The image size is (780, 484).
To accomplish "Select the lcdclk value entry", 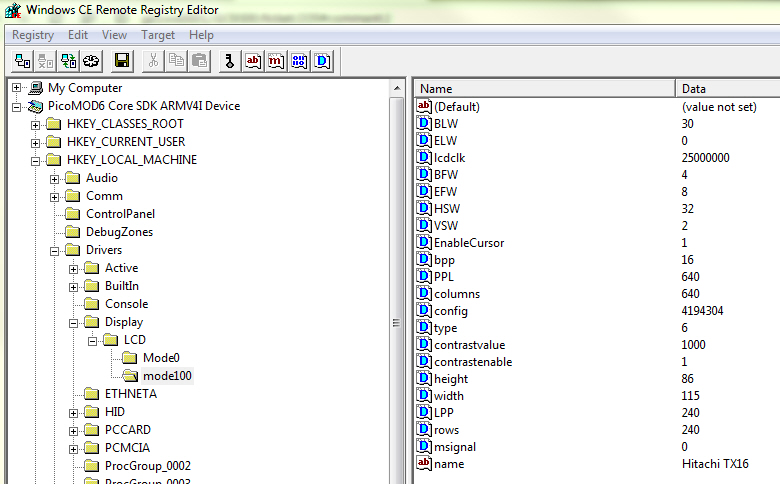I will coord(454,158).
